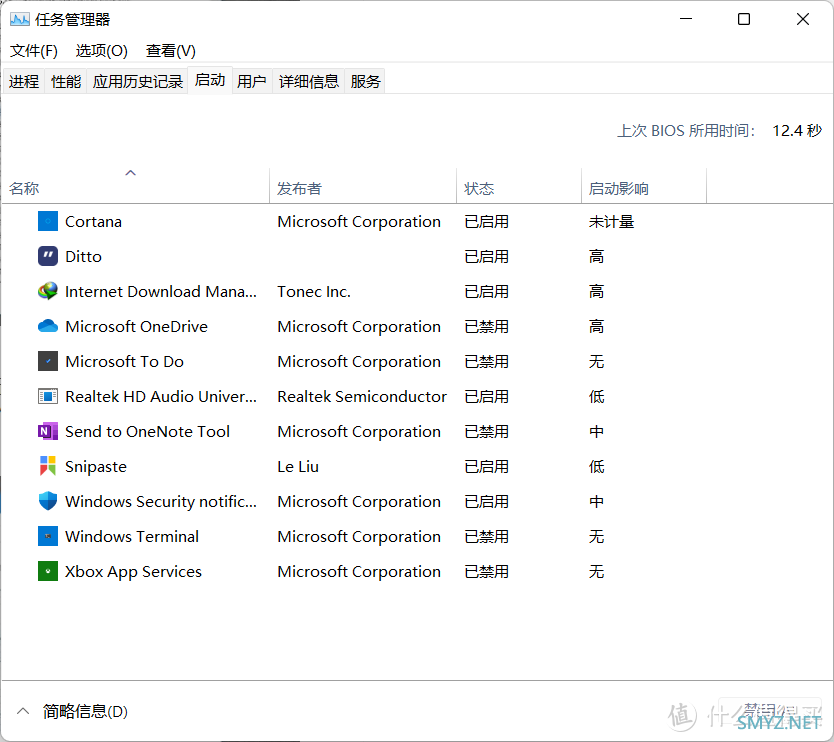This screenshot has width=834, height=742.
Task: Sort by the 名称 column header
Action: pyautogui.click(x=136, y=186)
